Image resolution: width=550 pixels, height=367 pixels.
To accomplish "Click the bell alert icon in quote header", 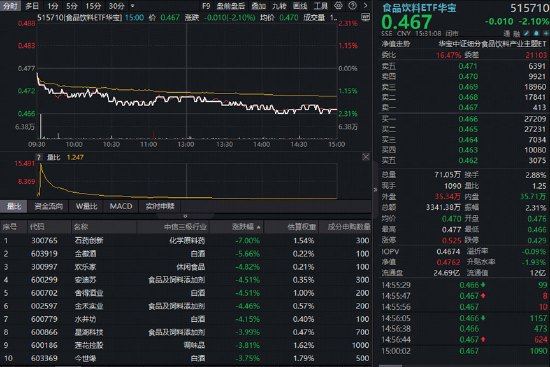I will pos(536,33).
